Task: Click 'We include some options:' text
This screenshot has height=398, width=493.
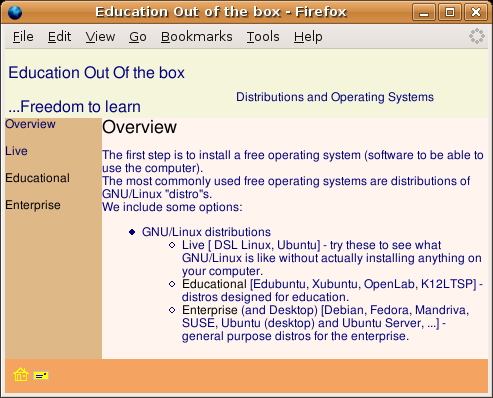Action: (172, 207)
